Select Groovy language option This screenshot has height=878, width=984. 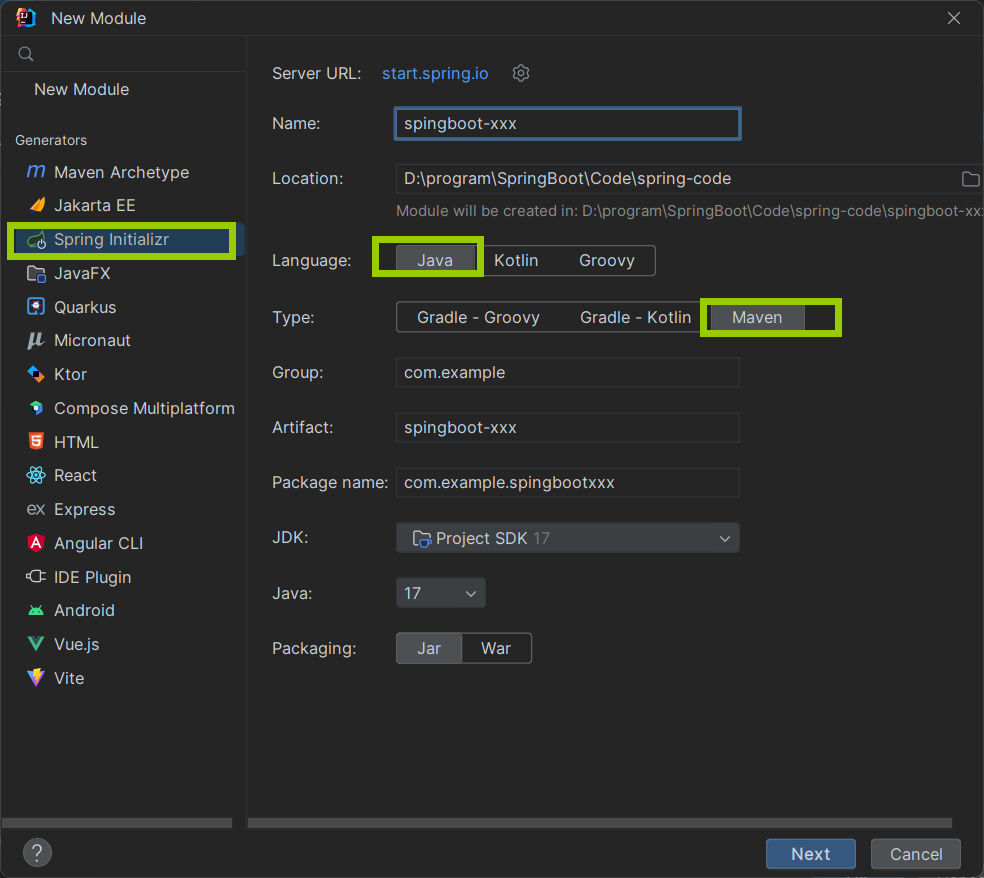[606, 260]
